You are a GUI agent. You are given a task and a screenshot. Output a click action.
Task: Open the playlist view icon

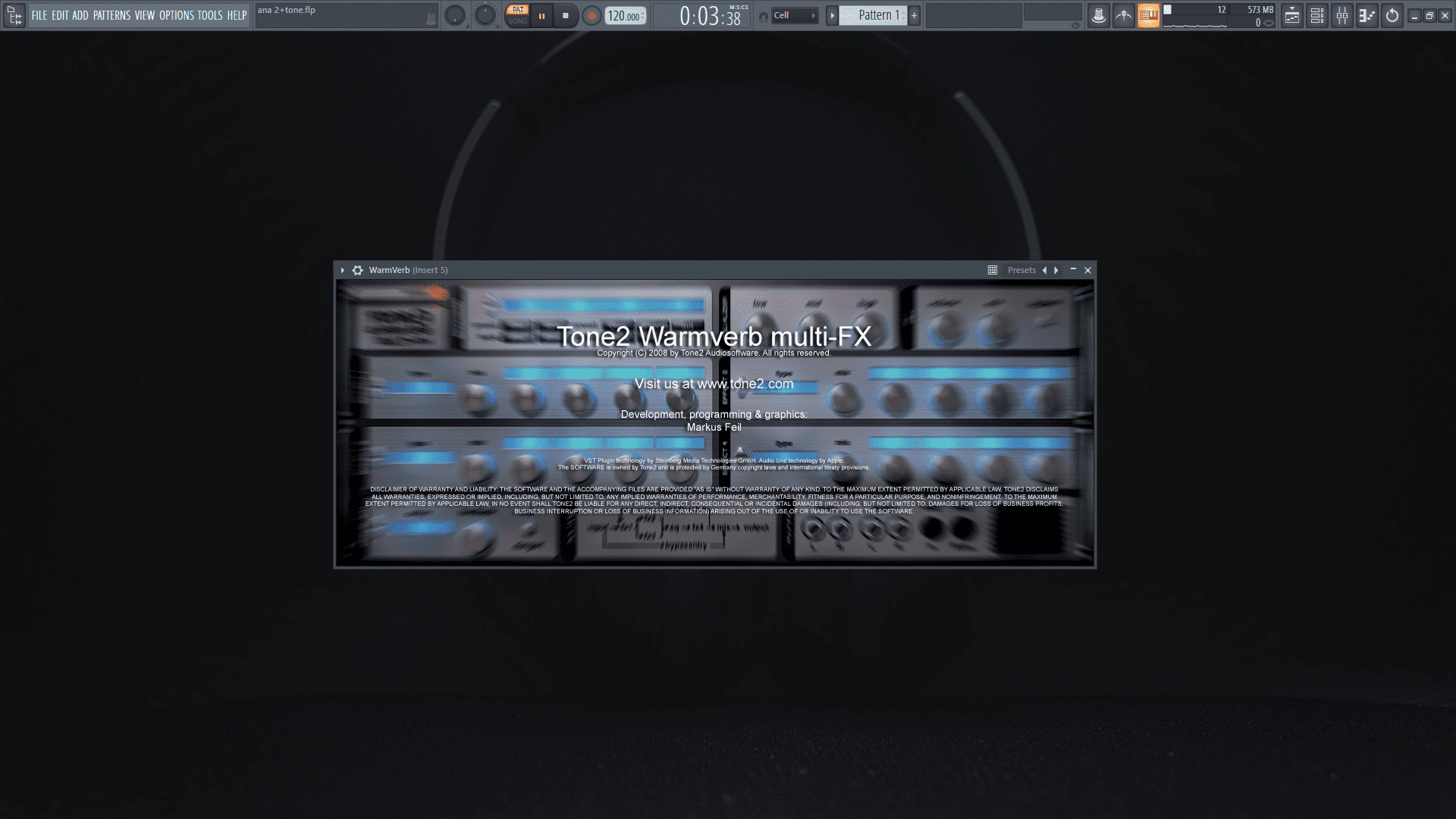[x=1292, y=15]
